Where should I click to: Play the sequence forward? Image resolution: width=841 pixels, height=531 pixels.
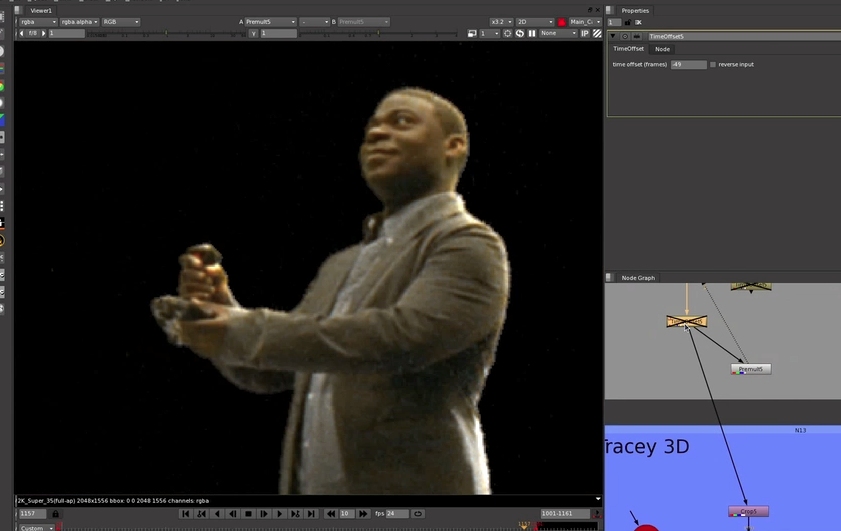tap(279, 514)
